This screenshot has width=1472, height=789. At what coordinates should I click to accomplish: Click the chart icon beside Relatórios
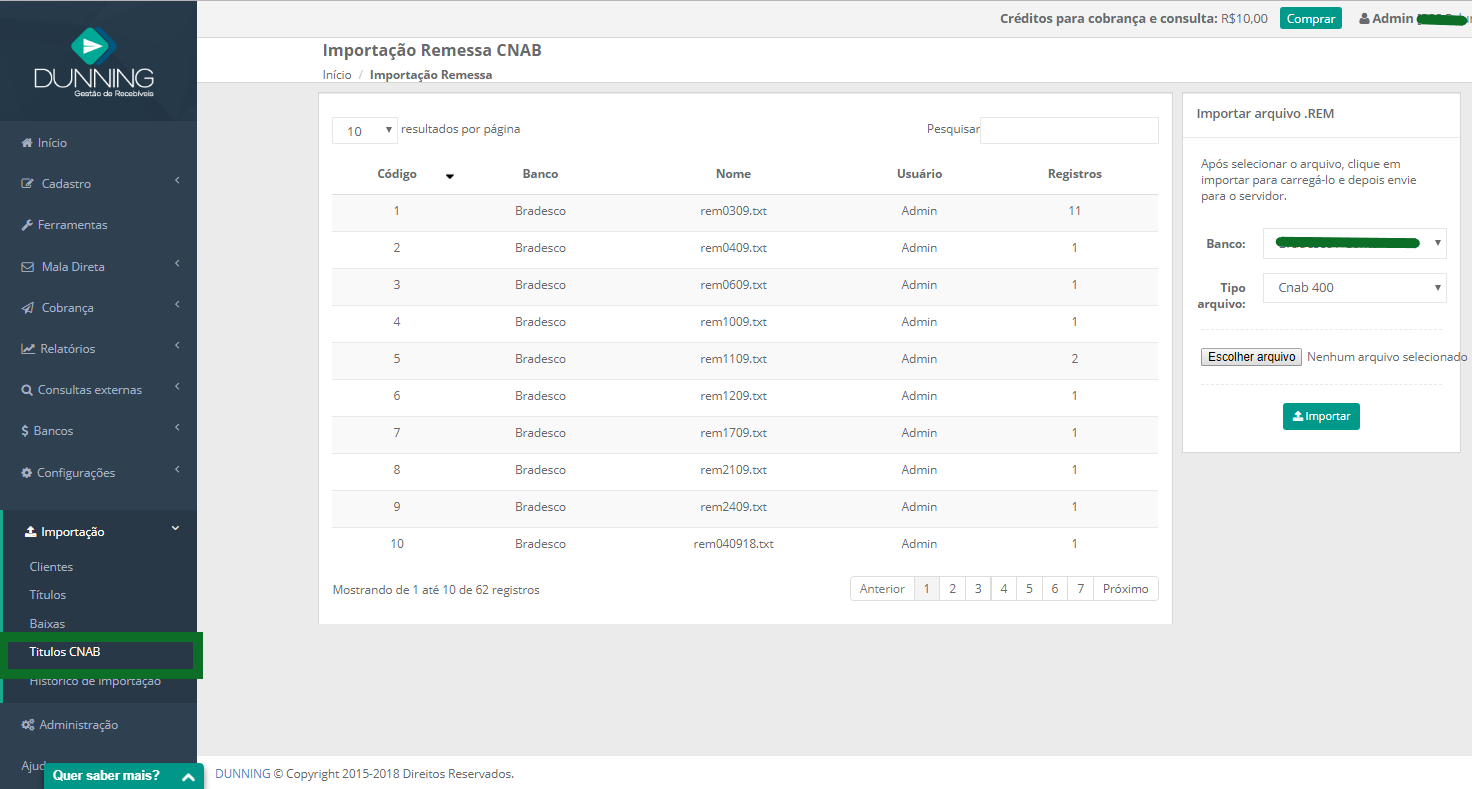click(x=28, y=349)
